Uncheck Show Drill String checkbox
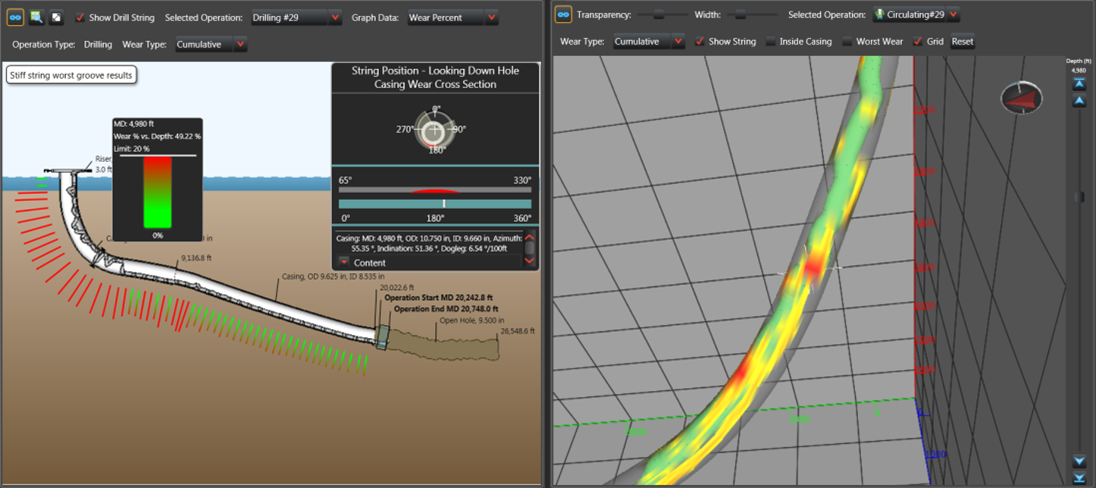Image resolution: width=1096 pixels, height=488 pixels. click(x=81, y=18)
